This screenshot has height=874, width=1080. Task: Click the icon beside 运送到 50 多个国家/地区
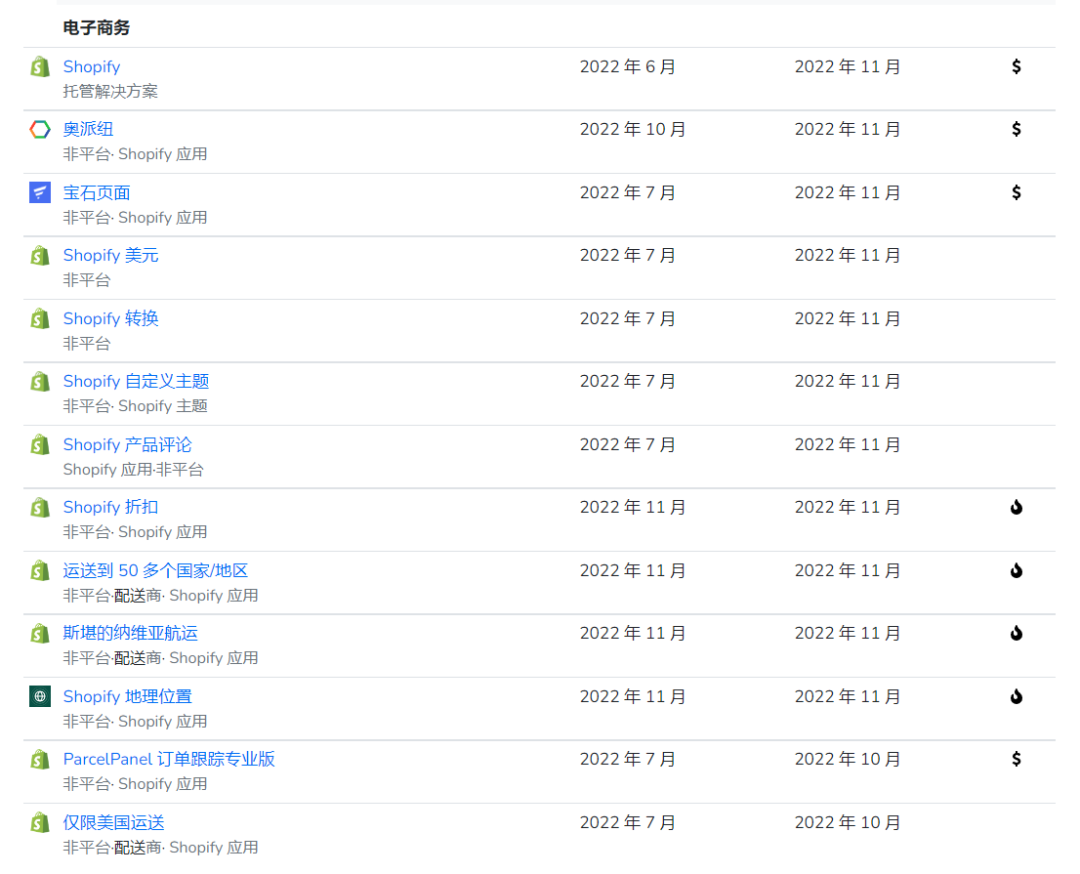point(40,571)
